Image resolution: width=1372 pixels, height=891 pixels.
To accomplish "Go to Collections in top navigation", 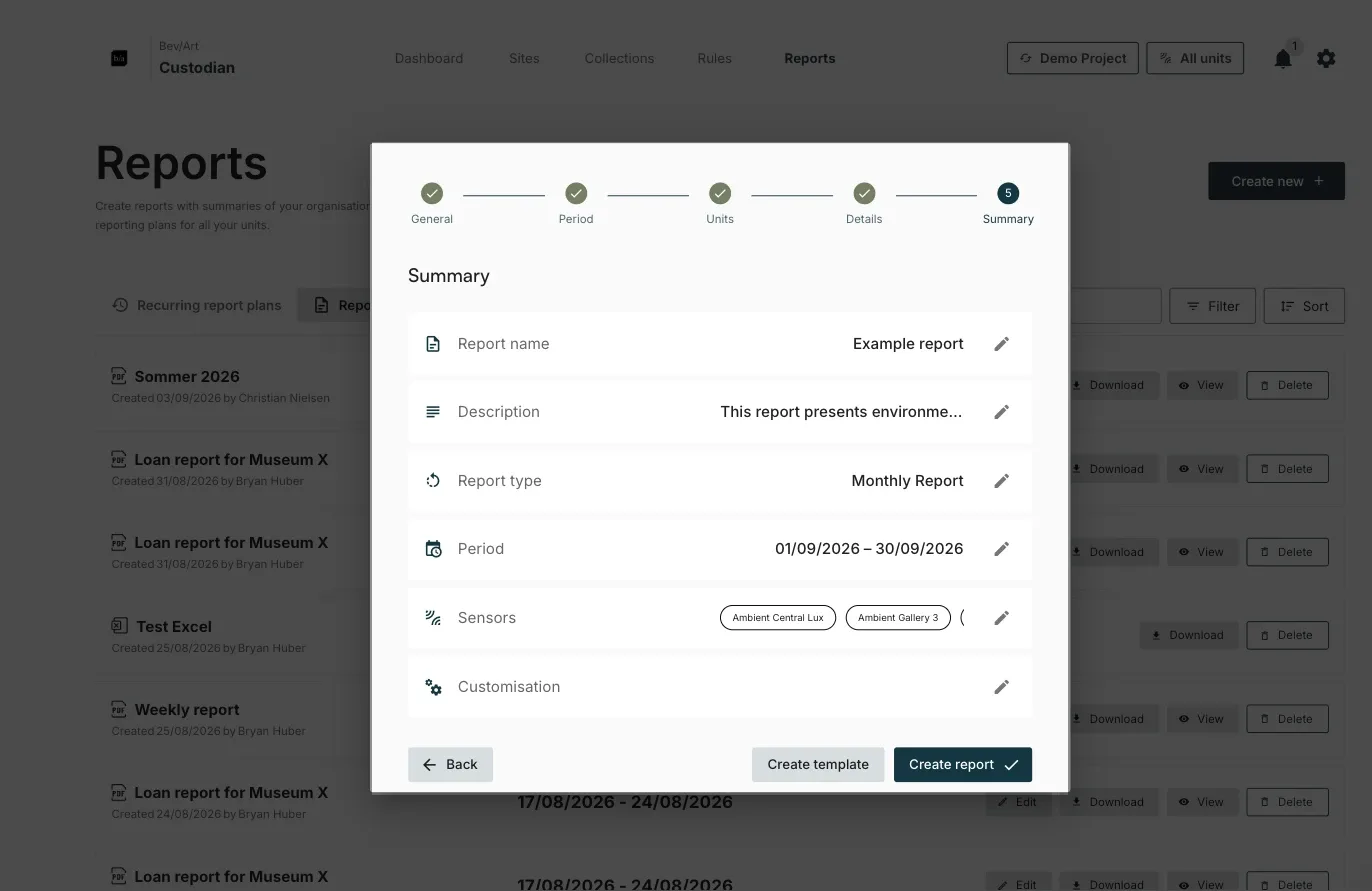I will coord(619,58).
